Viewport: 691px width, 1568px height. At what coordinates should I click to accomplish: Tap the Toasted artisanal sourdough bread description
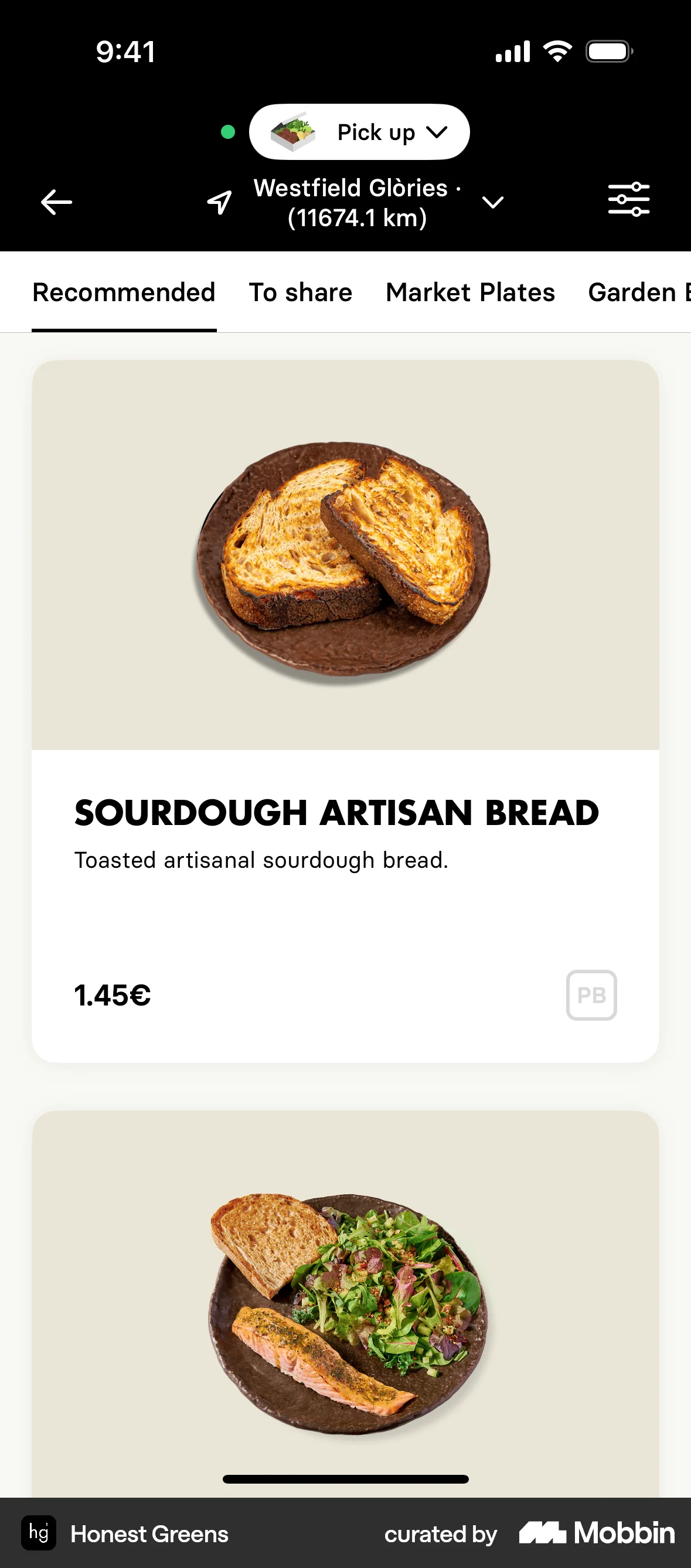[261, 861]
